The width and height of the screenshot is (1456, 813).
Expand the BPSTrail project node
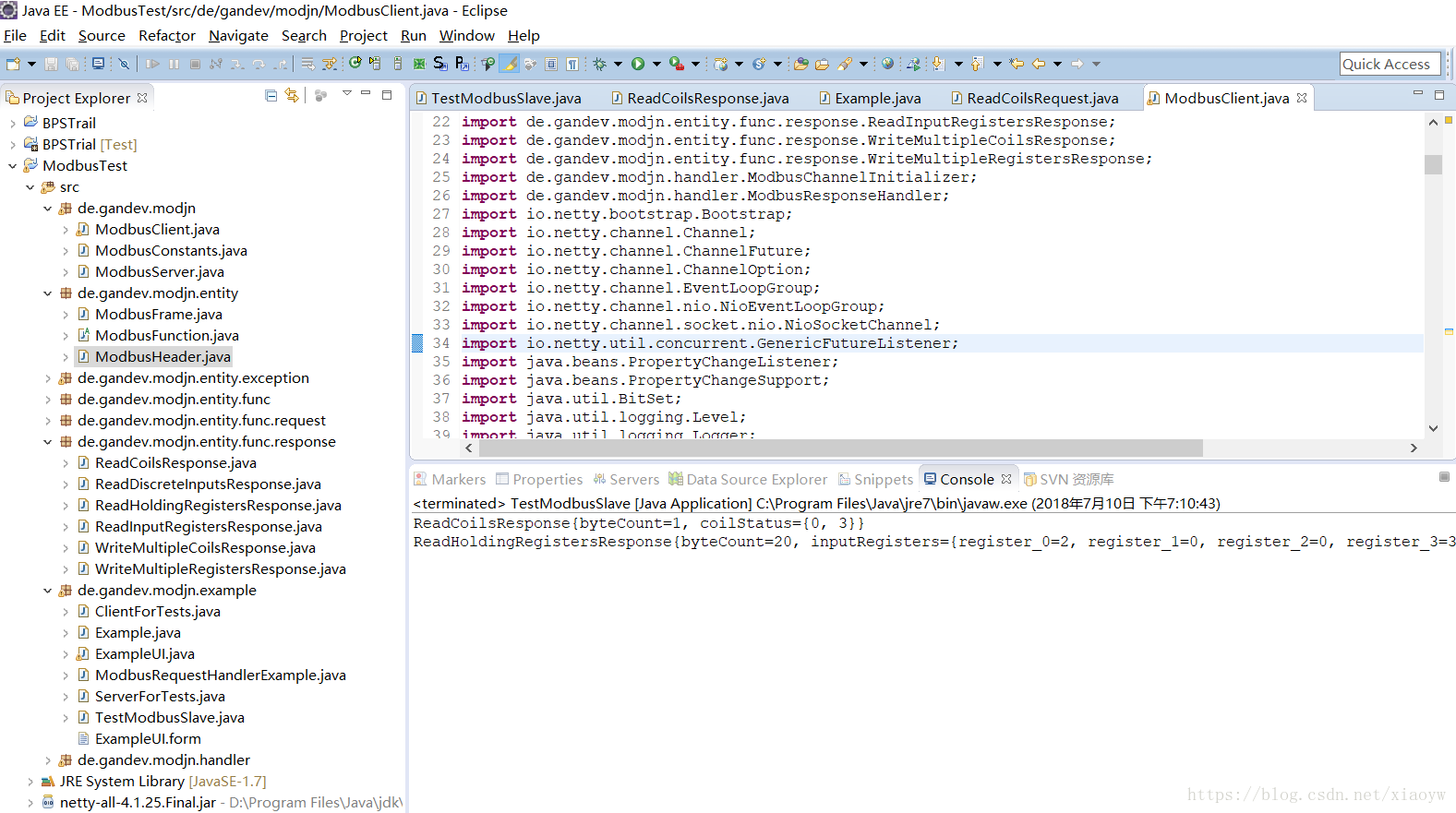point(12,123)
